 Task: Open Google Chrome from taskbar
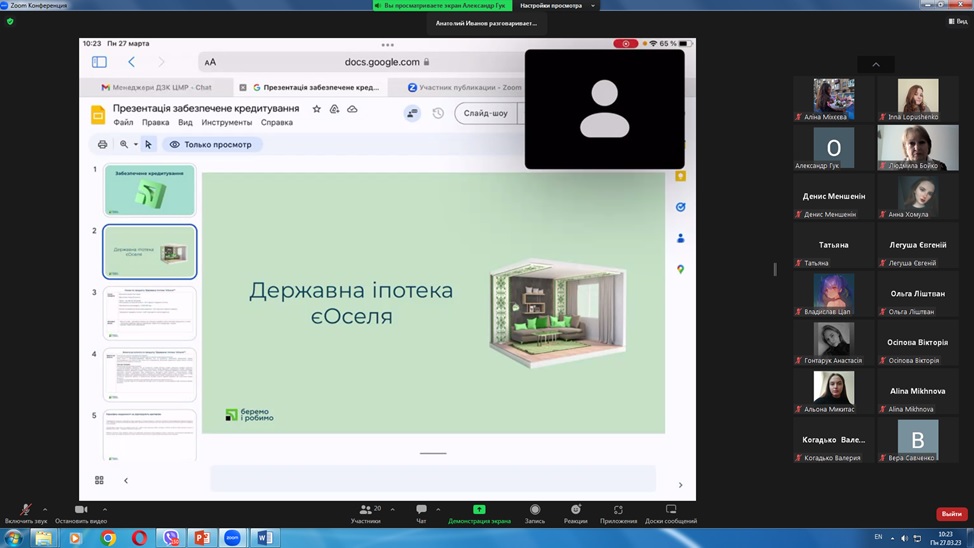[108, 537]
